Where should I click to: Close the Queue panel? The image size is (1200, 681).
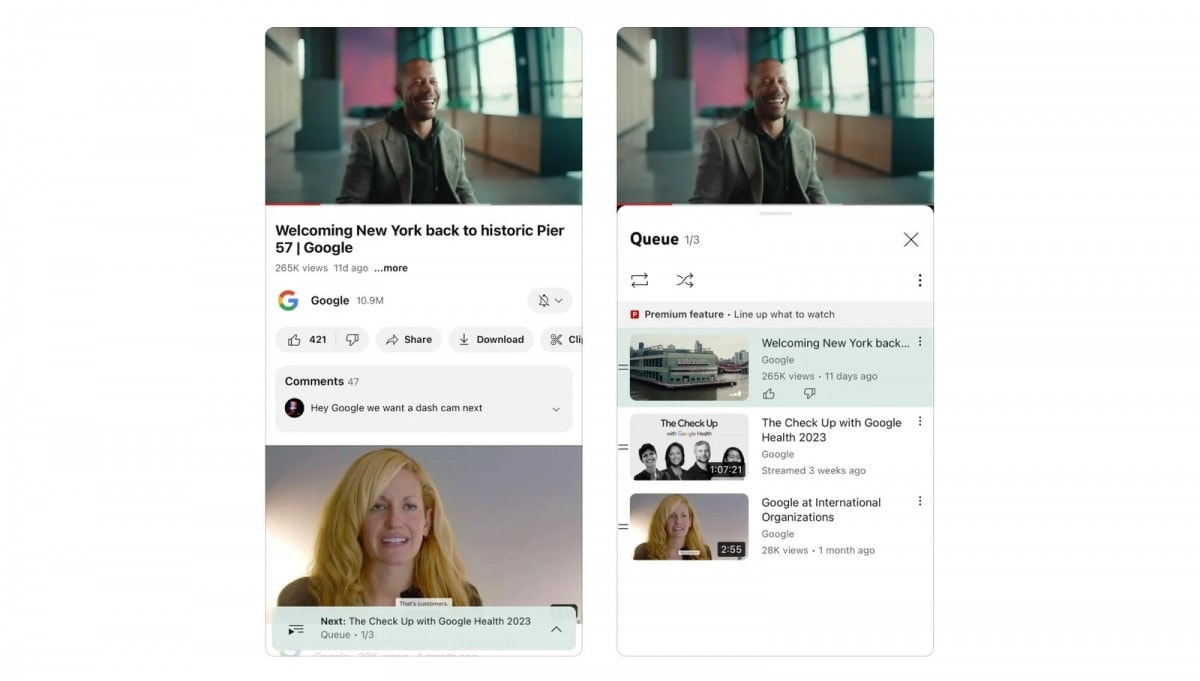[x=910, y=240]
